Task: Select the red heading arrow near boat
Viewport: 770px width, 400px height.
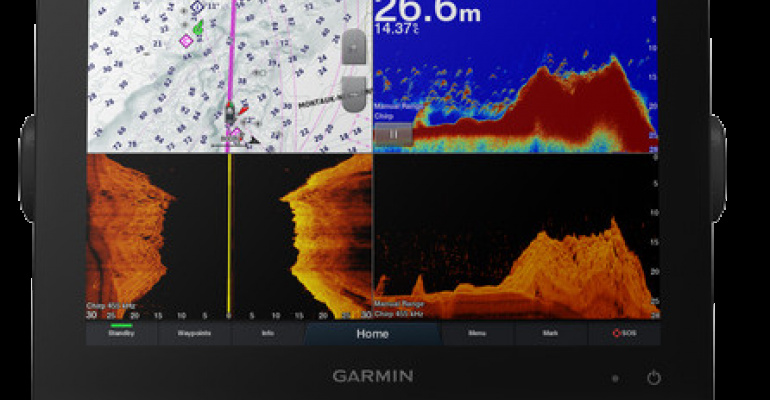Action: (x=244, y=111)
